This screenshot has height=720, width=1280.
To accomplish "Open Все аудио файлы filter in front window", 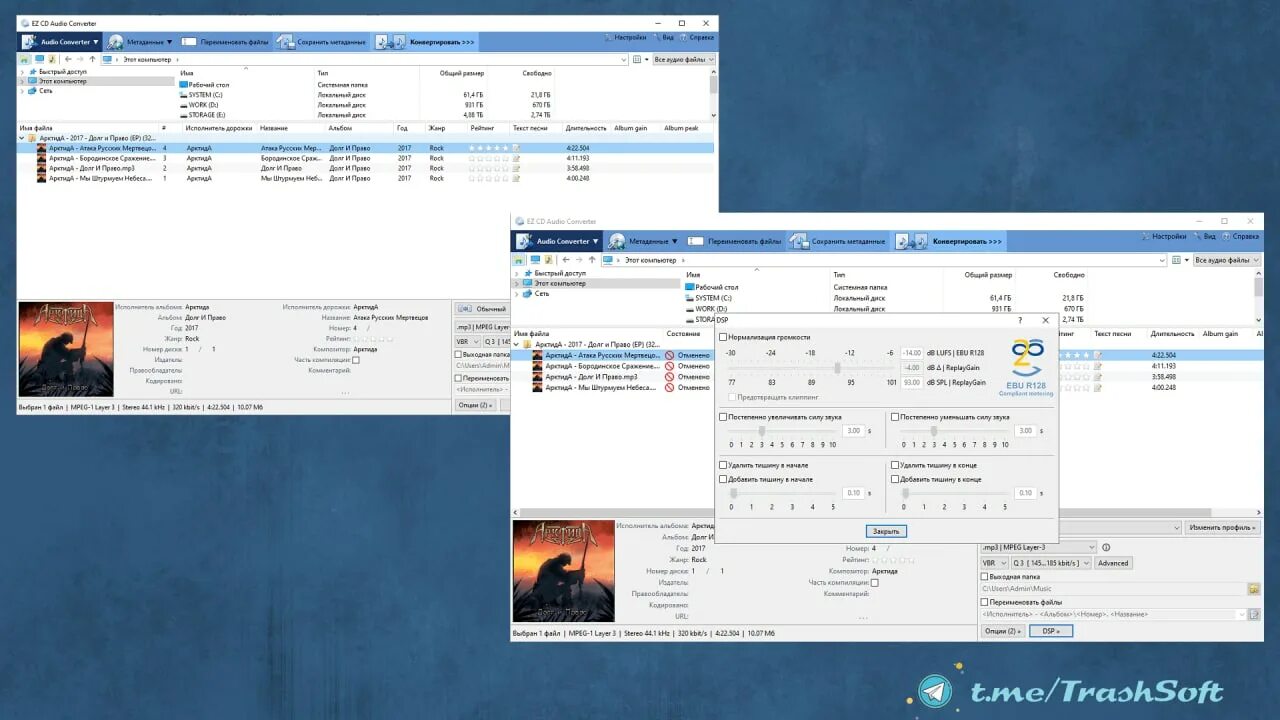I will point(1227,260).
